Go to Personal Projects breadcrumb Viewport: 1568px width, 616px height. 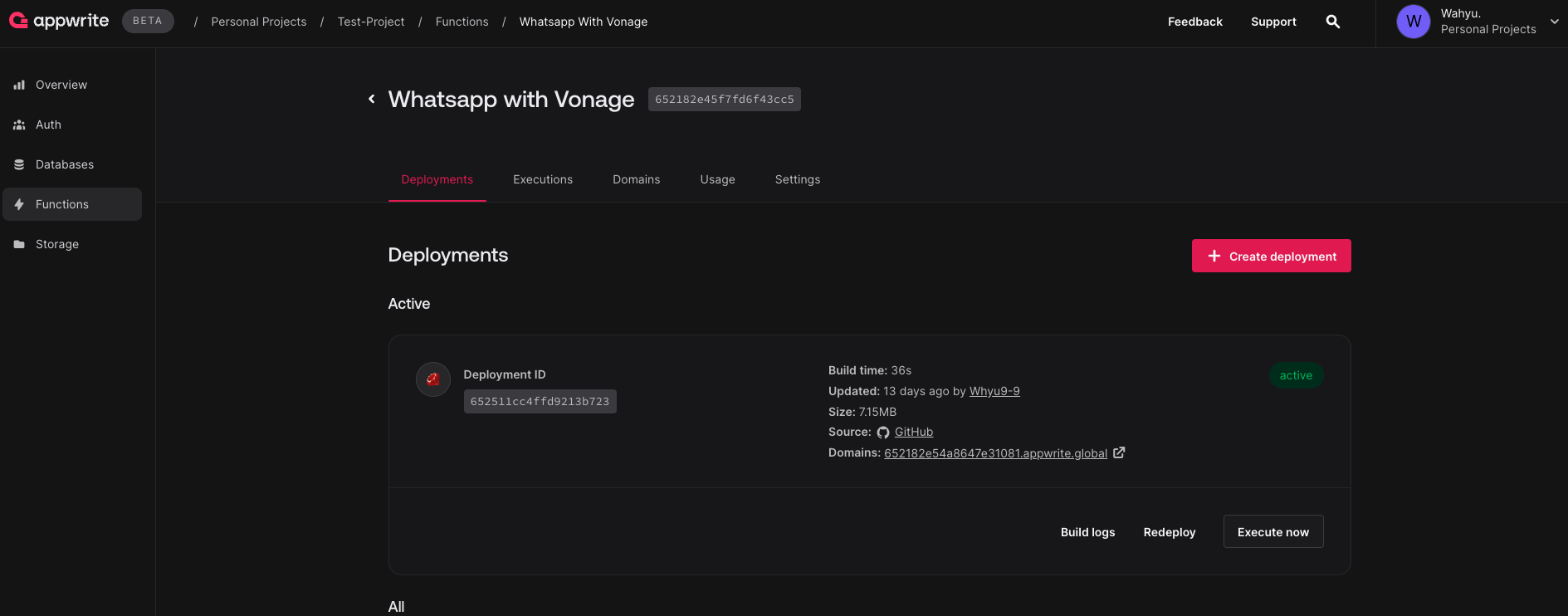pos(259,22)
